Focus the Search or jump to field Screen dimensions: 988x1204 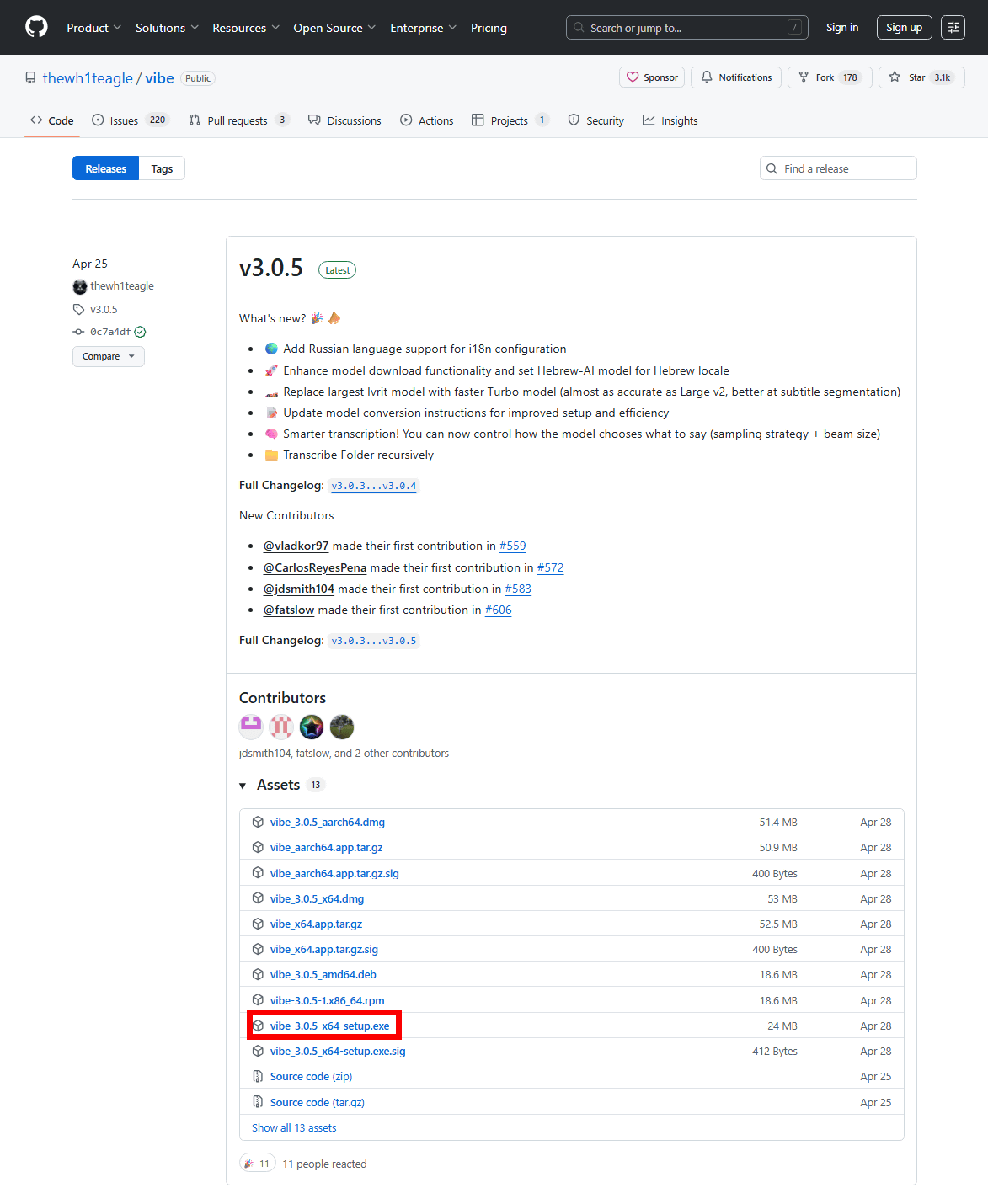tap(687, 28)
